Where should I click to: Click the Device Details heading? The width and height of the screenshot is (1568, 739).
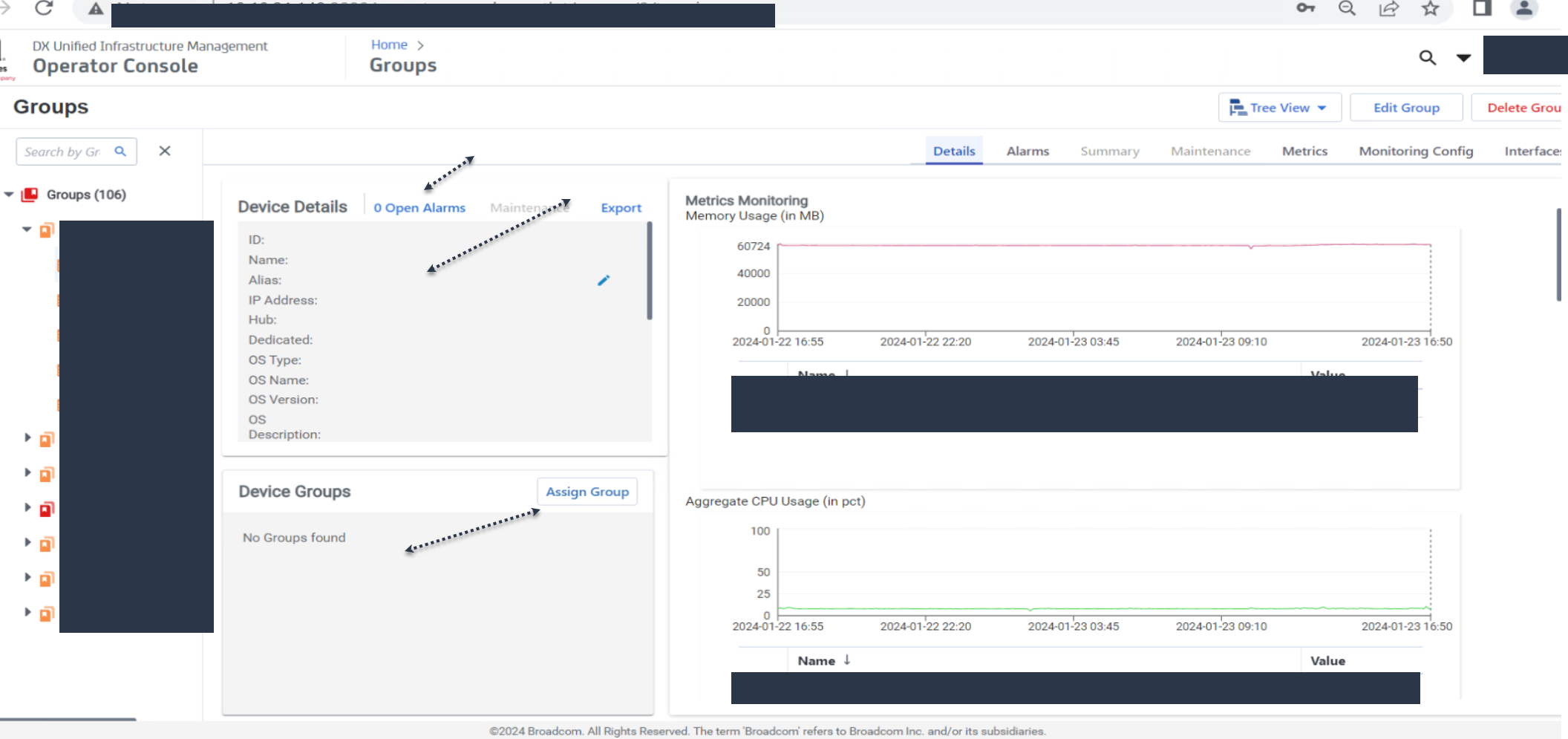point(293,206)
